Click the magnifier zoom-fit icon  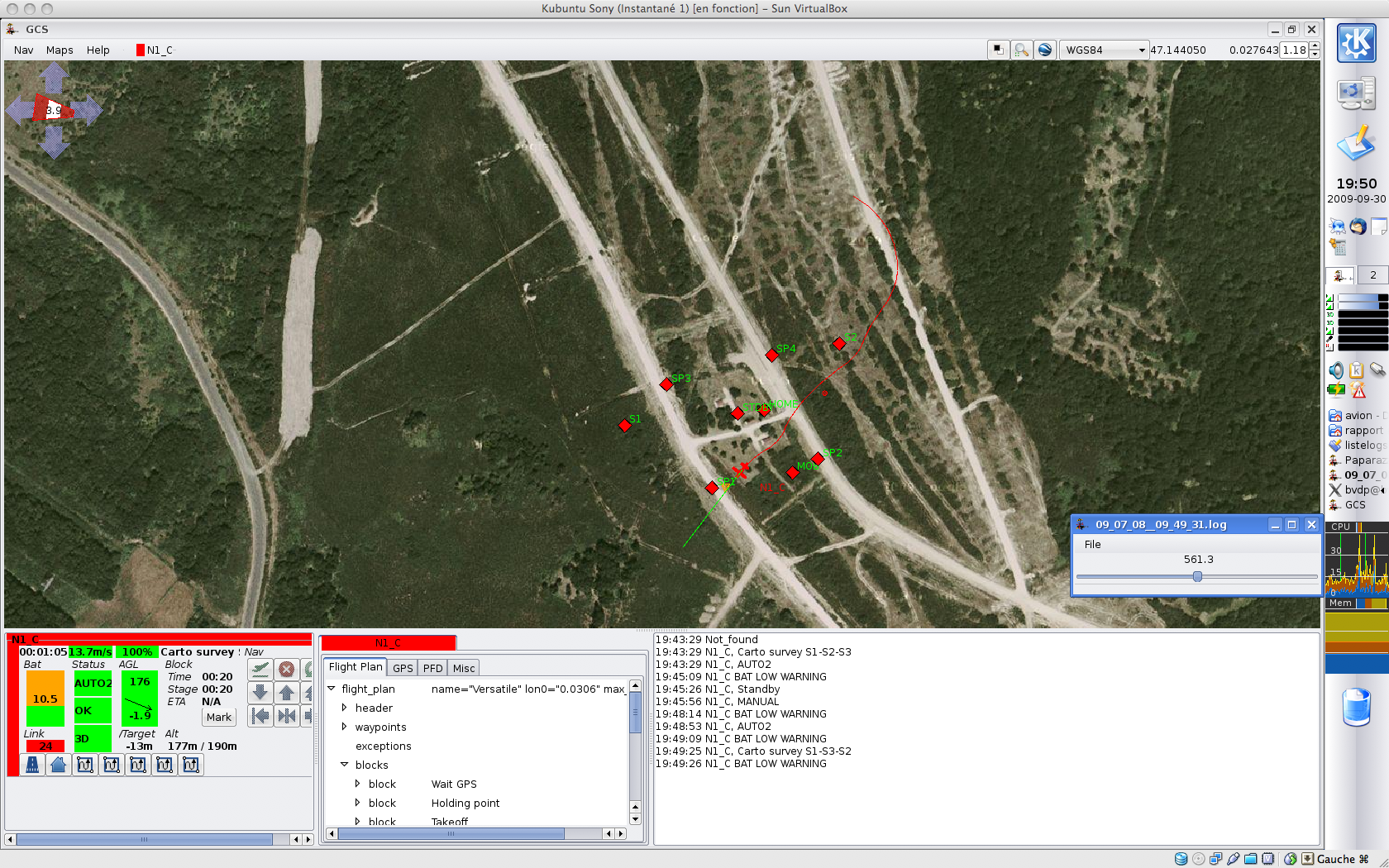tap(1022, 50)
